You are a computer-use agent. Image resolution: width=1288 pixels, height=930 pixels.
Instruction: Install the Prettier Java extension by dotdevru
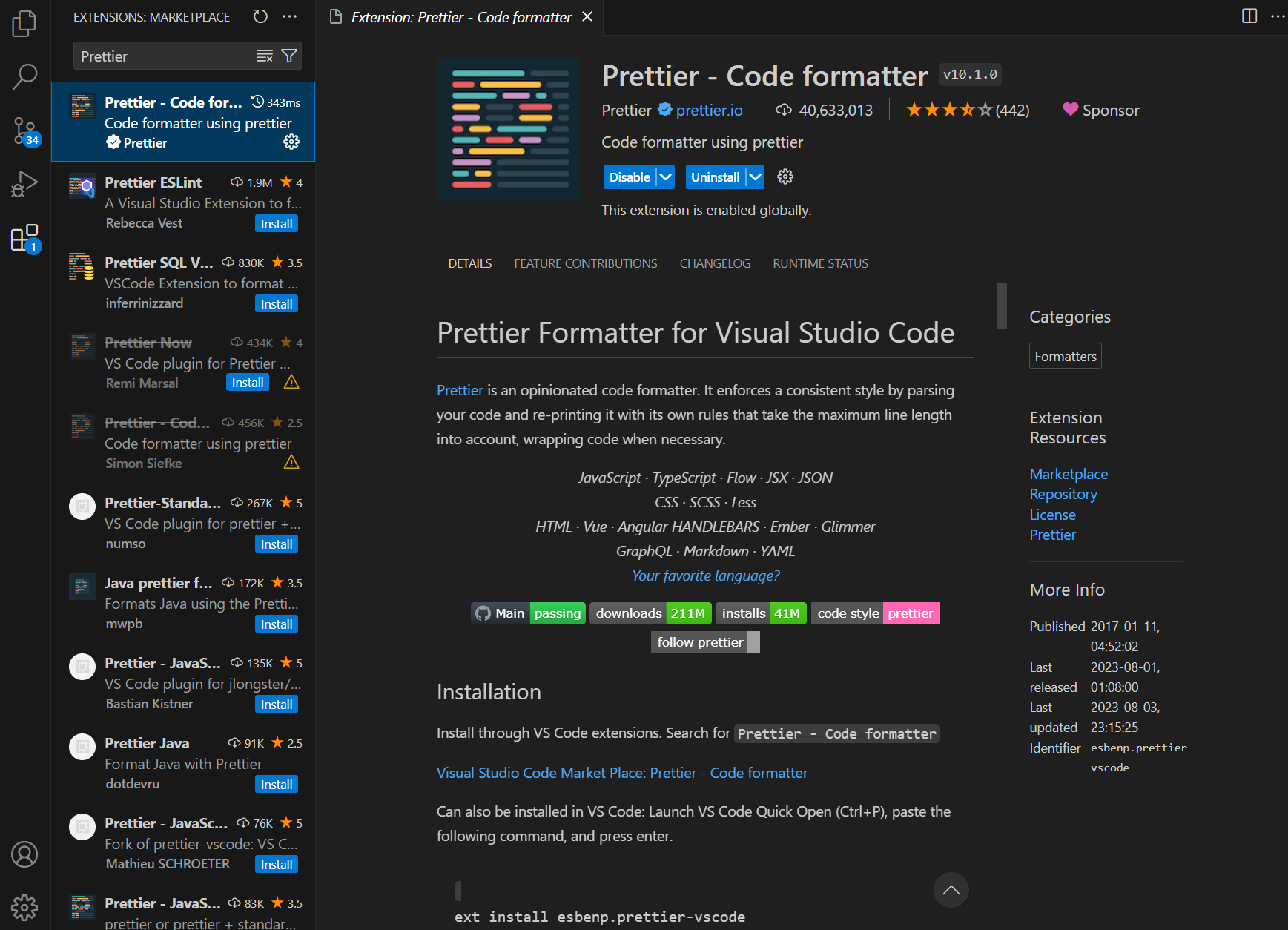click(x=277, y=785)
